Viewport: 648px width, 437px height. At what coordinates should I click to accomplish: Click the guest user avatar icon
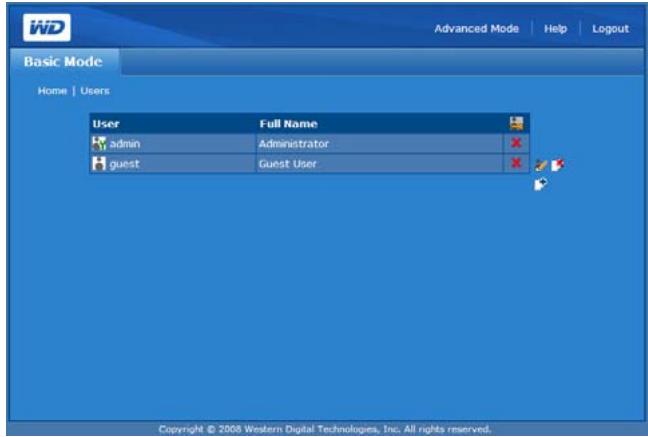tap(99, 163)
